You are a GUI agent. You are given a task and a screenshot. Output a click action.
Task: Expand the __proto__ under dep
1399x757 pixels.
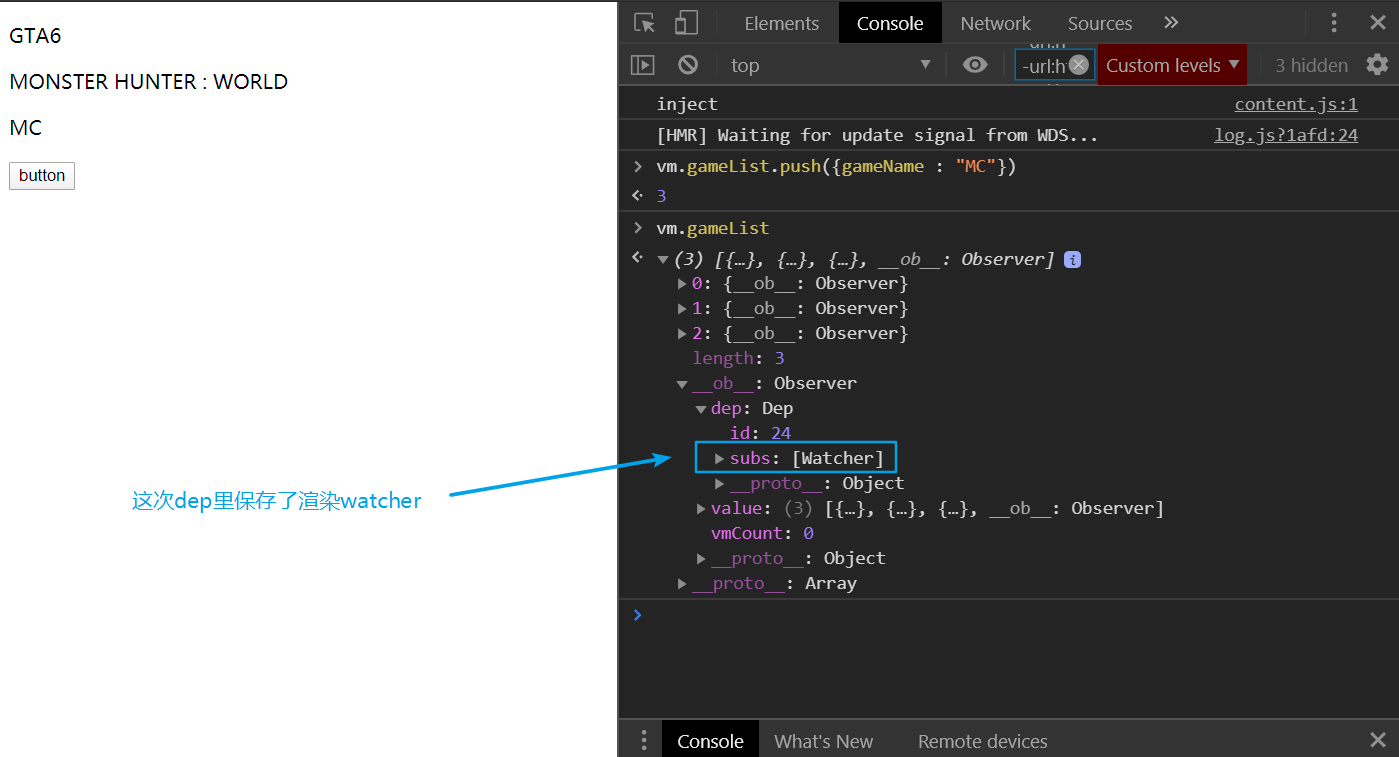(720, 484)
